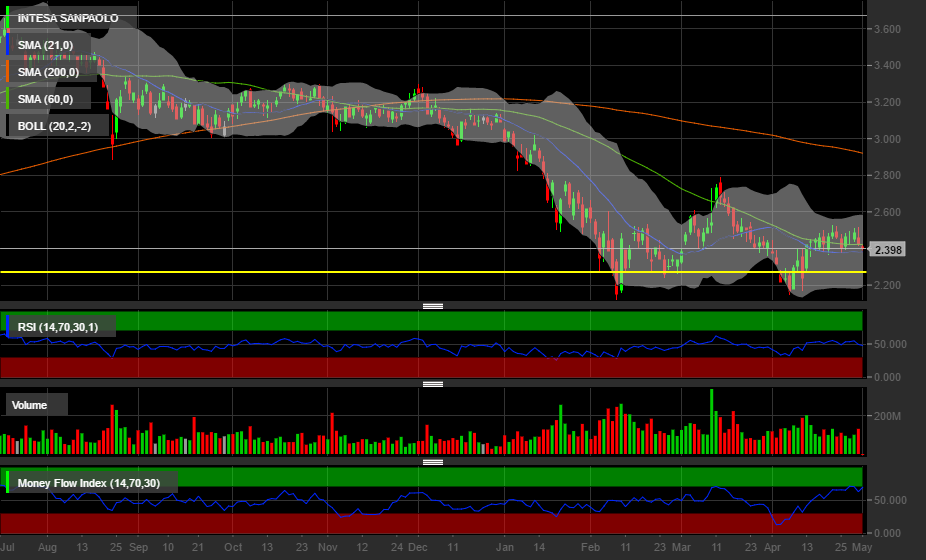Click the Mar date label
This screenshot has width=926, height=560.
click(681, 548)
